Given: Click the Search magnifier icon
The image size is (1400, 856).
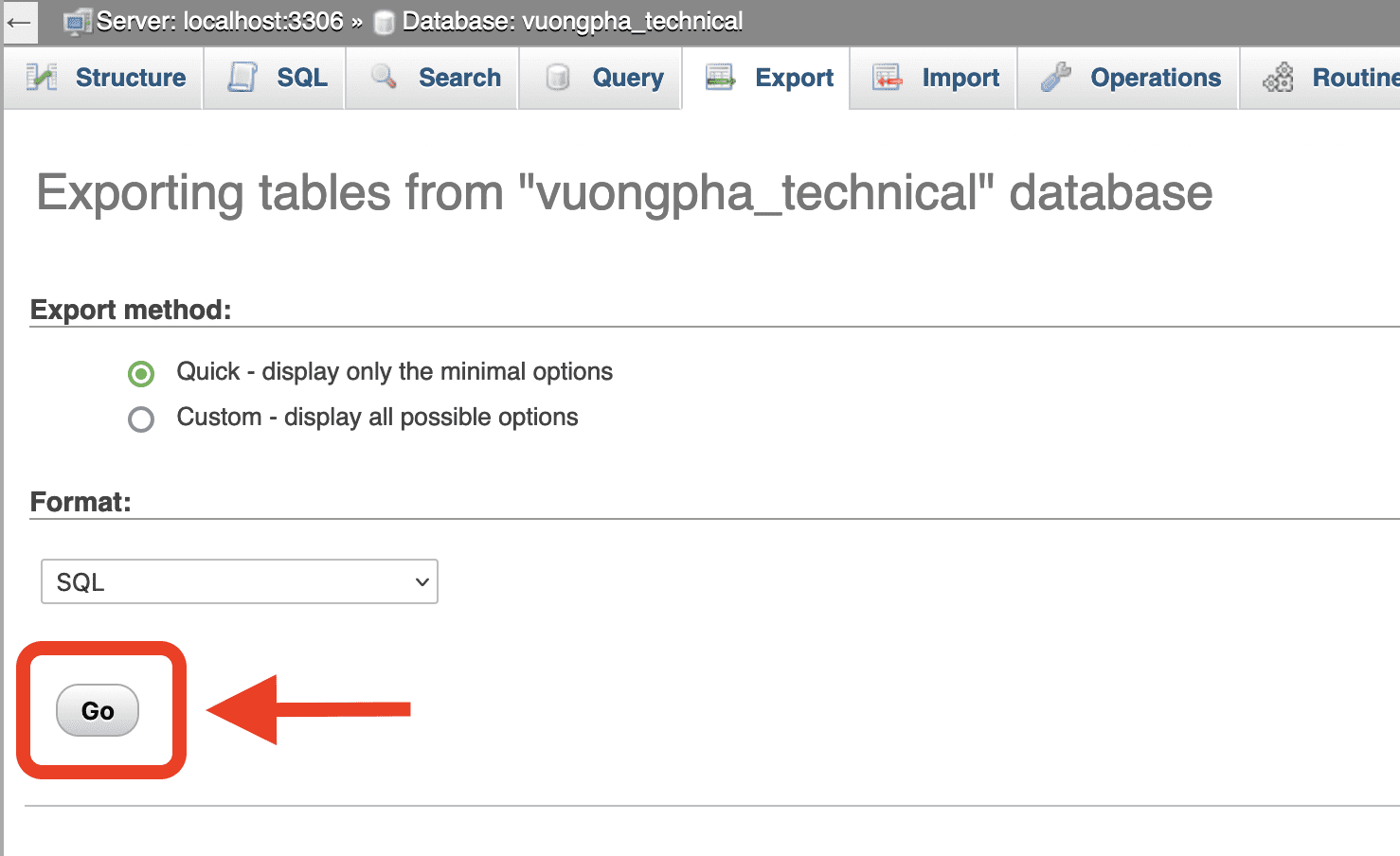Looking at the screenshot, I should click(x=384, y=77).
